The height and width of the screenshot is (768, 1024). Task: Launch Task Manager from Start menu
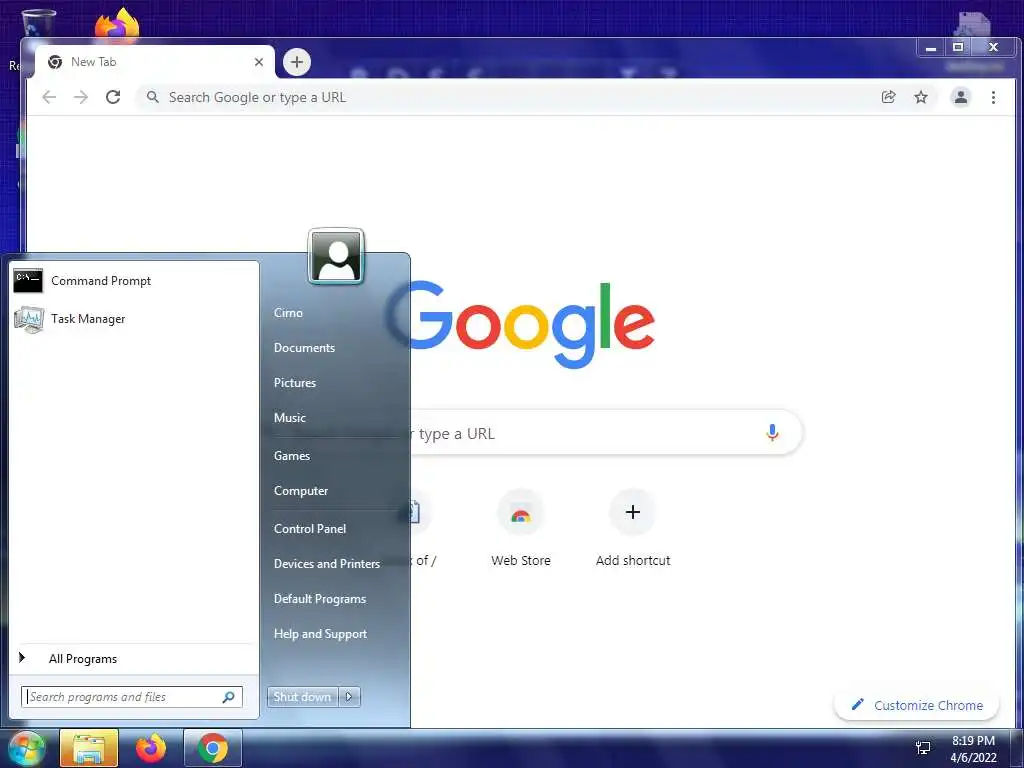[133, 319]
